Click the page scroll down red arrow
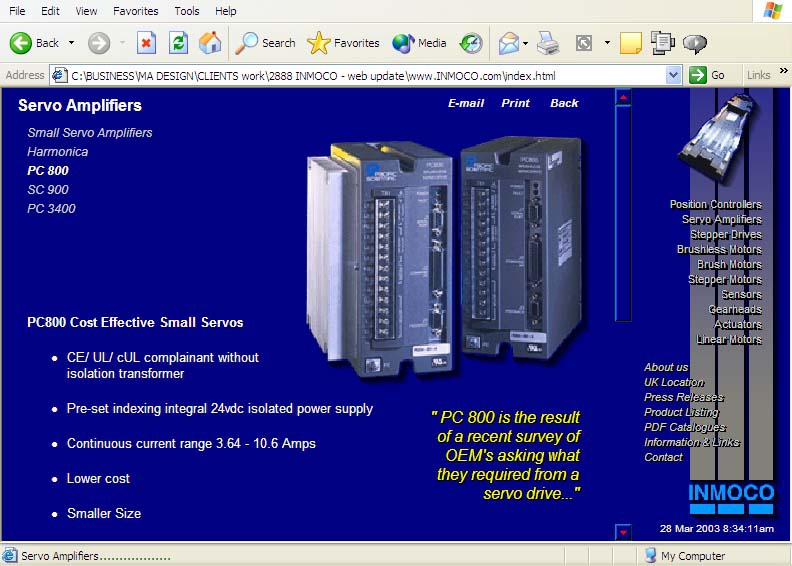The image size is (792, 566). coord(623,532)
